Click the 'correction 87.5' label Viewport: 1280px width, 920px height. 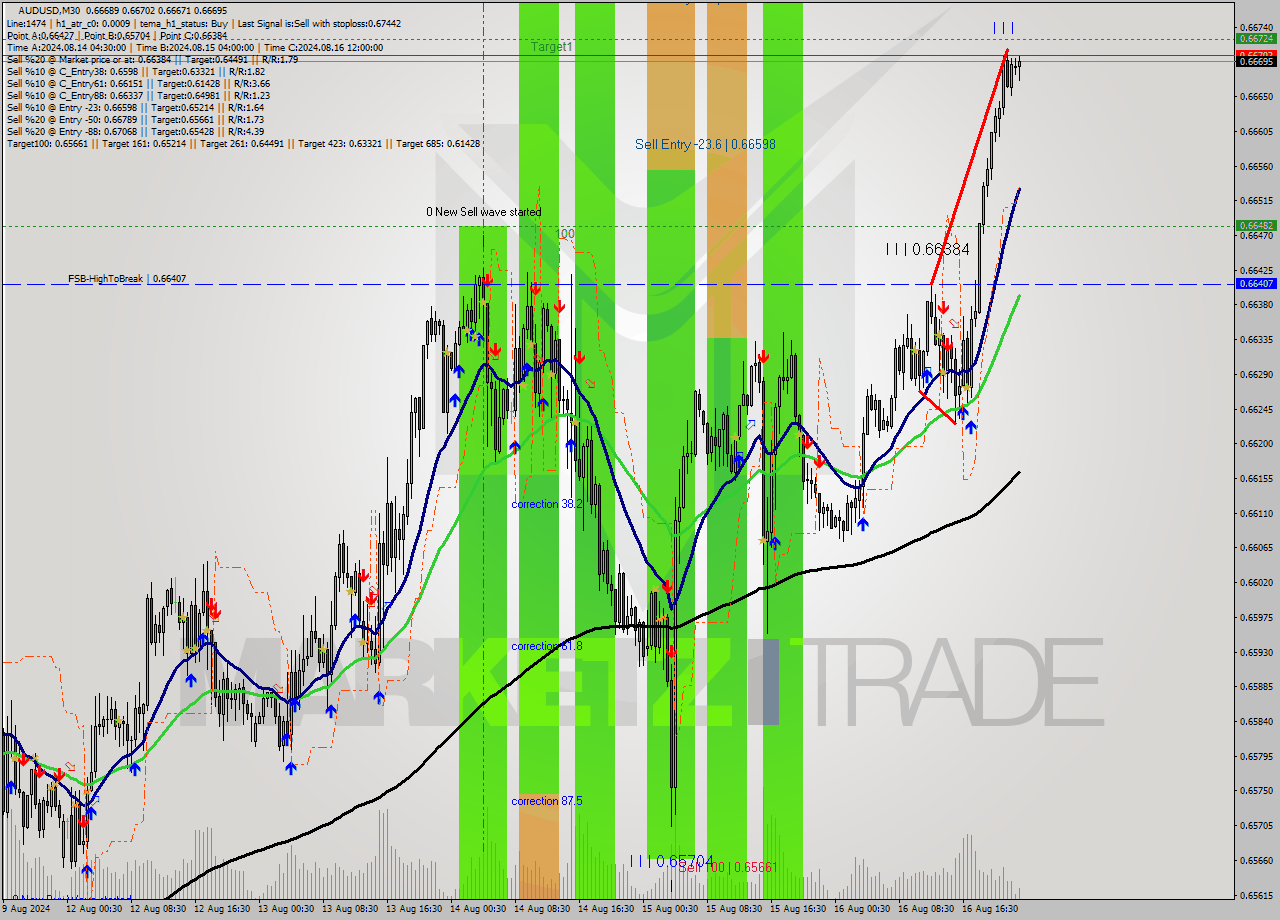pyautogui.click(x=547, y=801)
